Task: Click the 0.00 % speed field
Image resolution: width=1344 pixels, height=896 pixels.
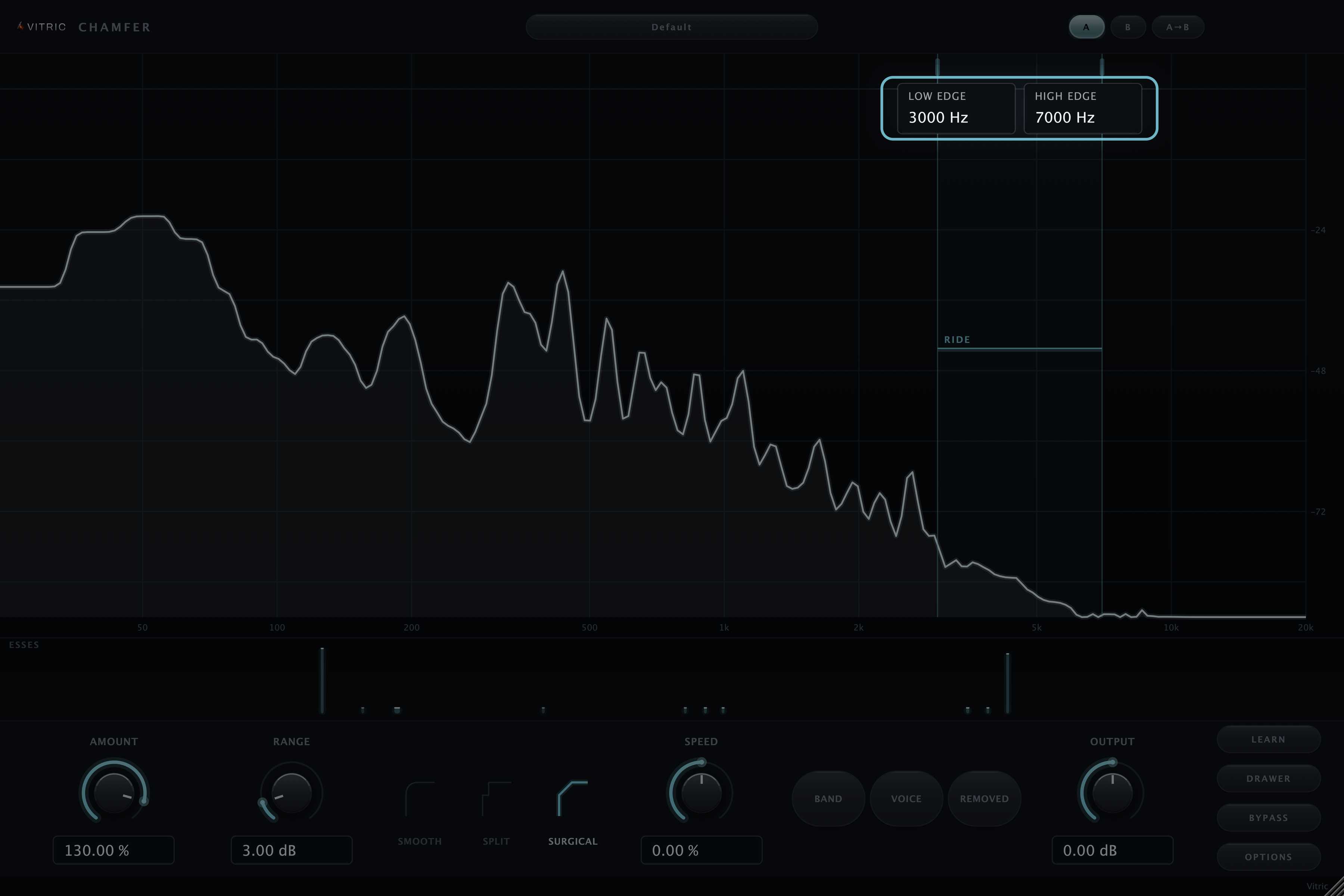Action: coord(701,850)
